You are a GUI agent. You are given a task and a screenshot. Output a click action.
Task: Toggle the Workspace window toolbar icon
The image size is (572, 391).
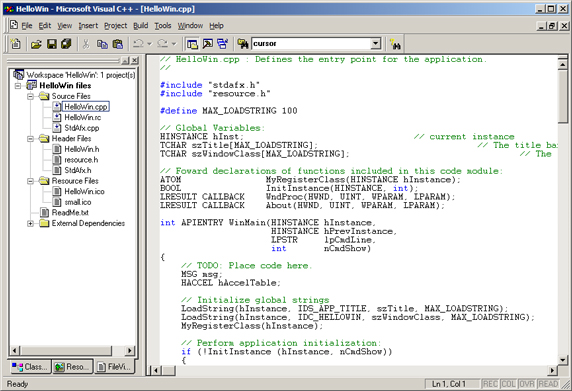click(x=192, y=44)
